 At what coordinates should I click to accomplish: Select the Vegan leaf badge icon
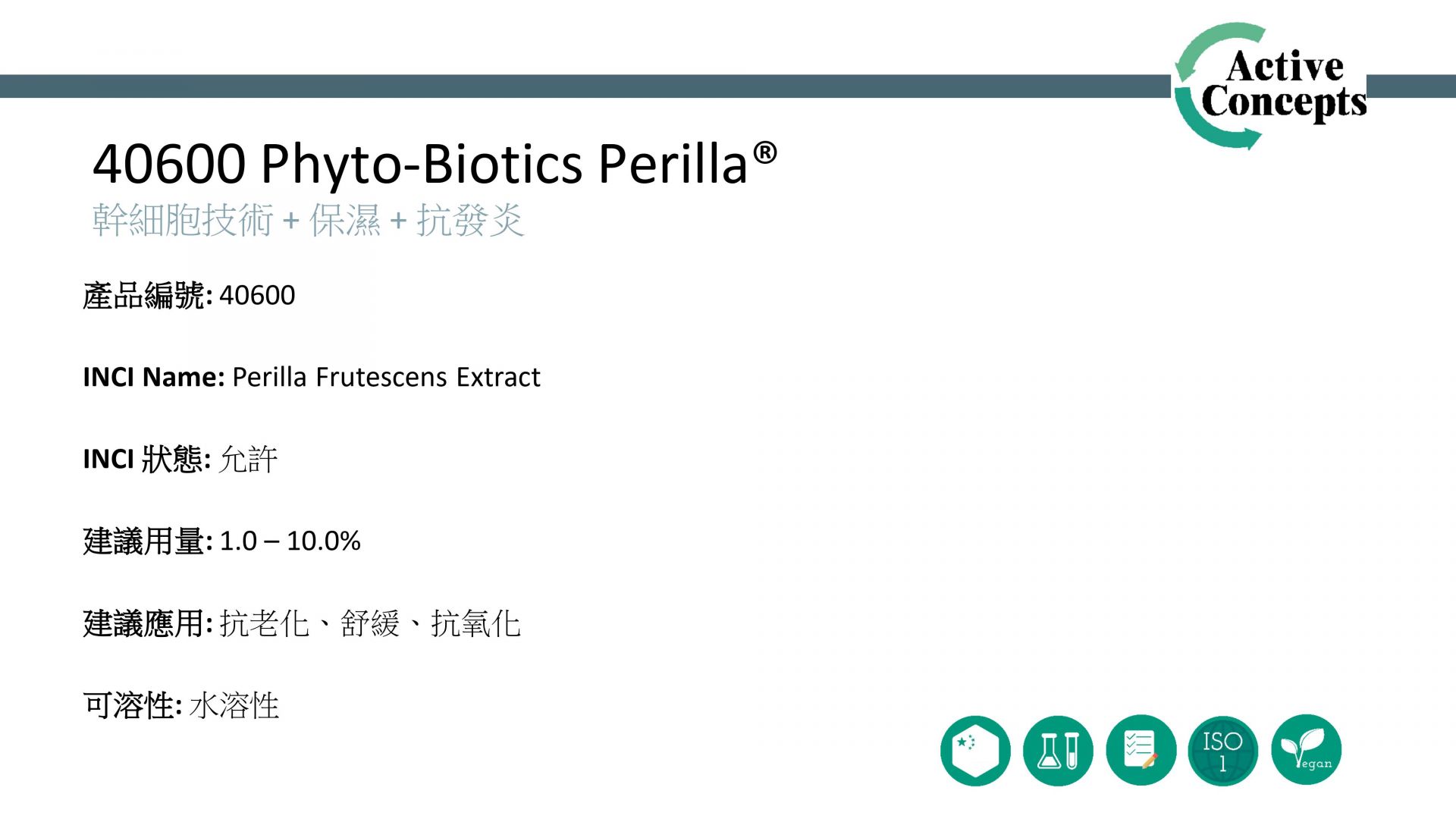(x=1306, y=750)
